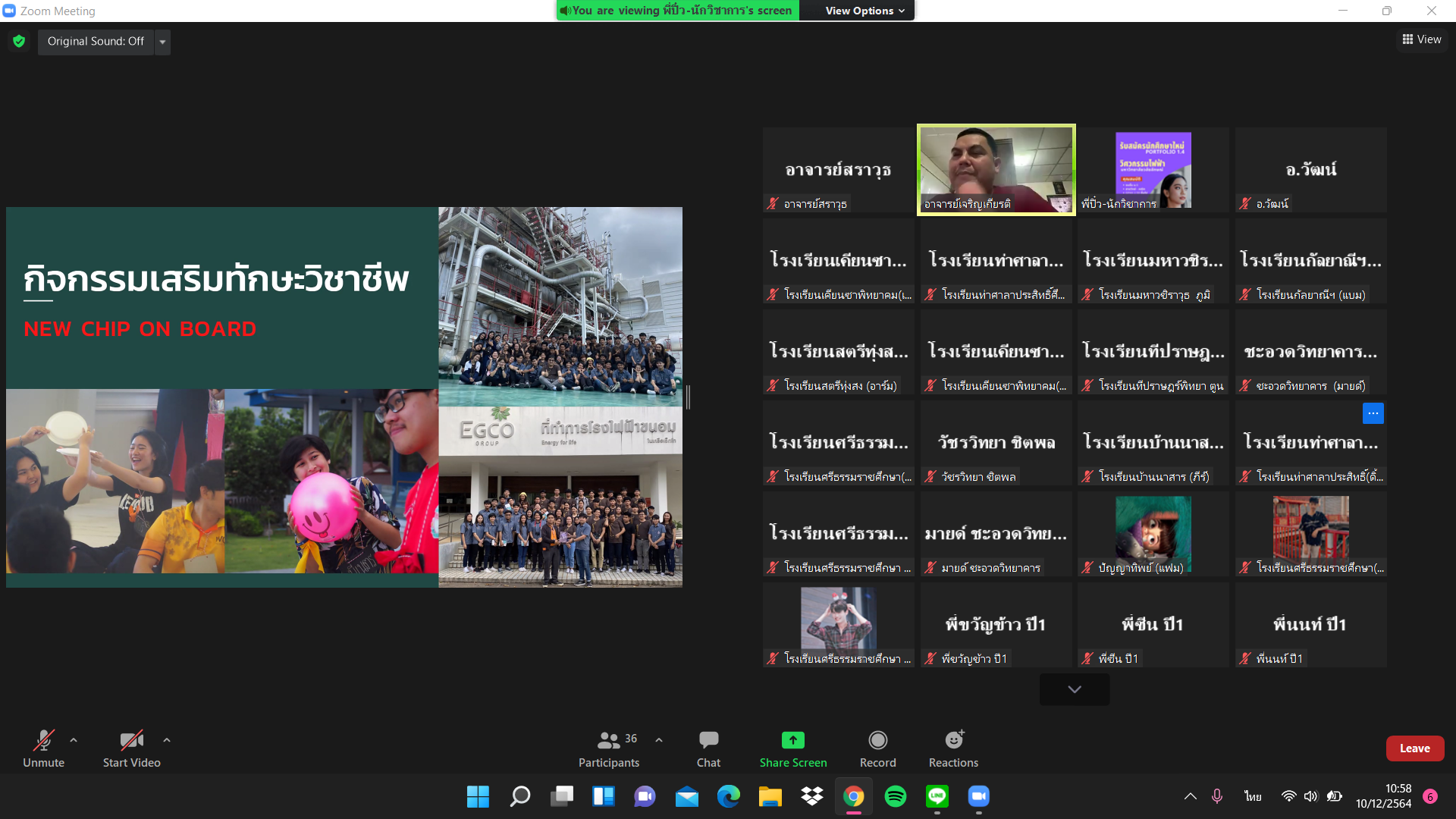Open Spotify from the taskbar
This screenshot has height=819, width=1456.
pyautogui.click(x=895, y=796)
